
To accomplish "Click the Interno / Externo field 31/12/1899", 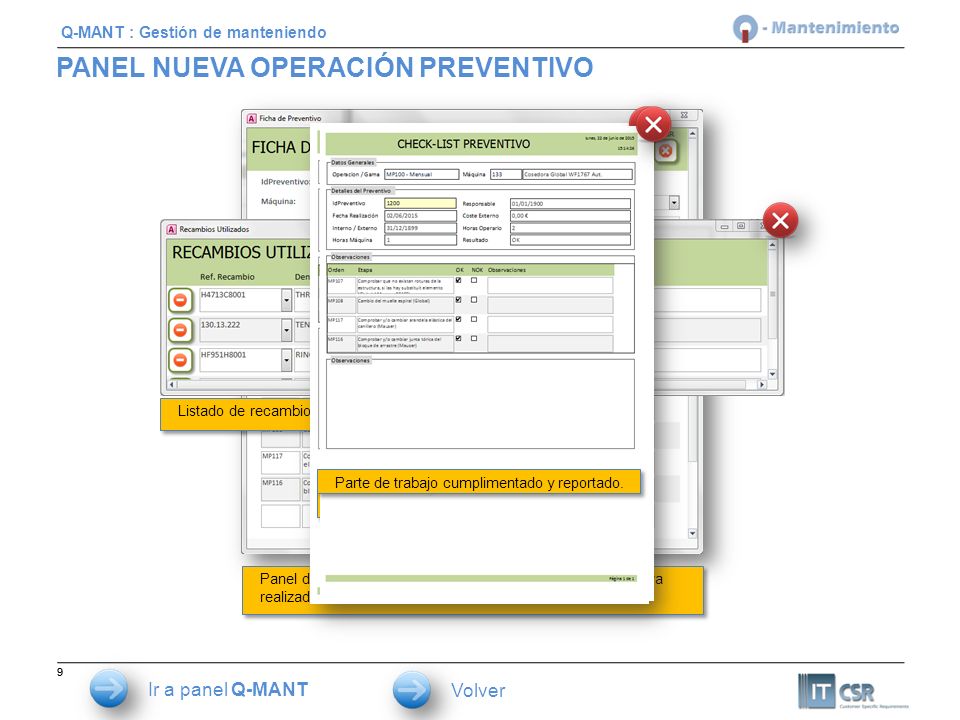I will [420, 228].
